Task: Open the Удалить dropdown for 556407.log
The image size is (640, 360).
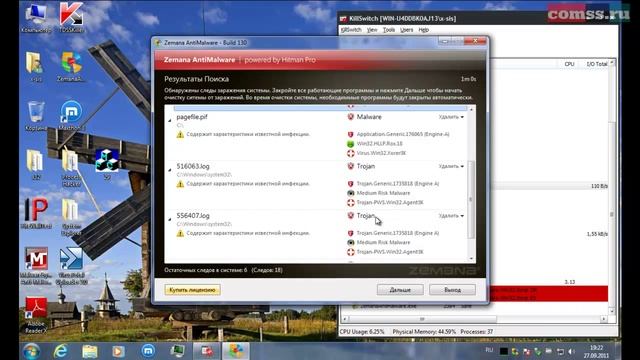Action: (451, 216)
